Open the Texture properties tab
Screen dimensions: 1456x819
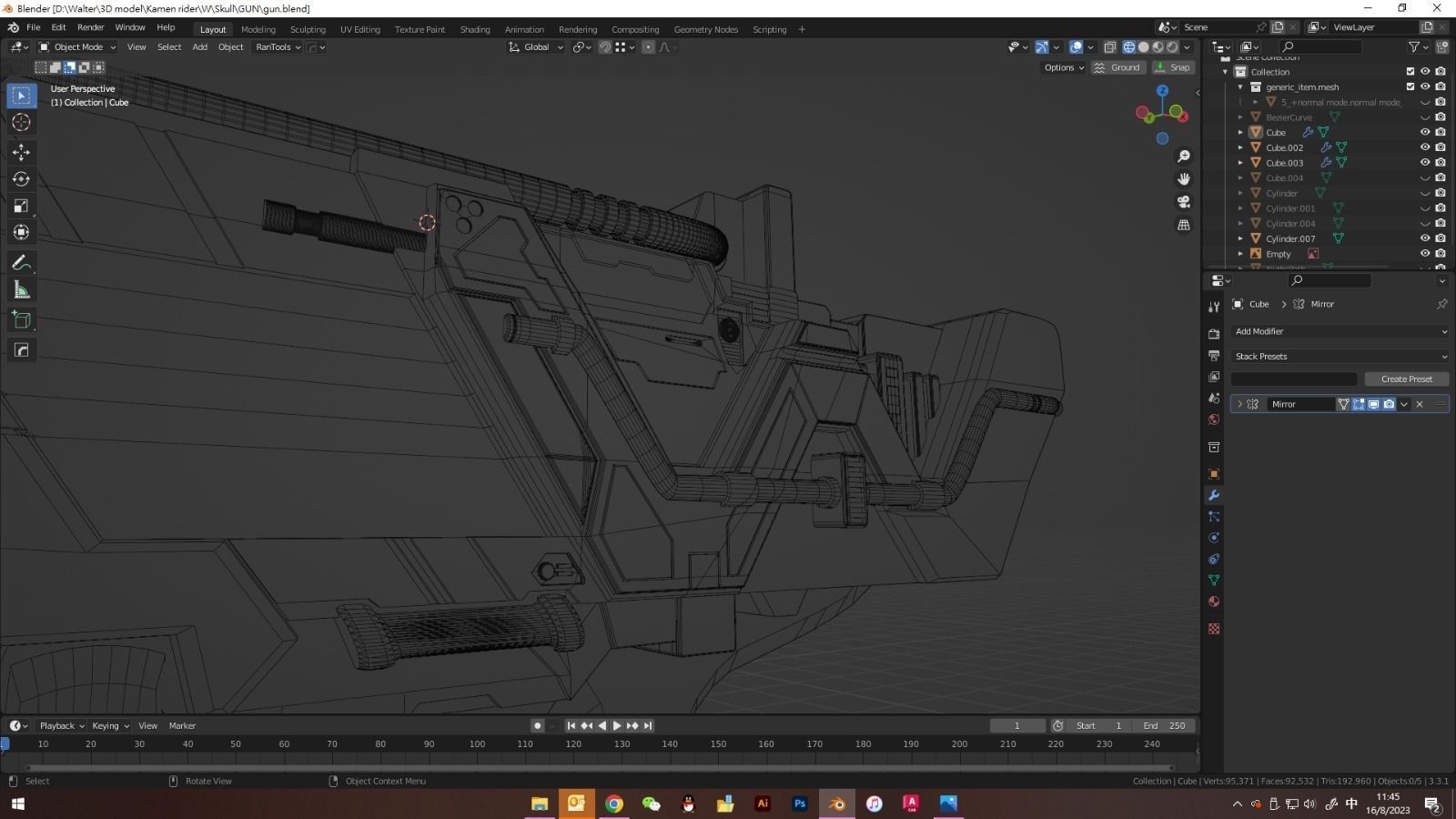[1213, 629]
